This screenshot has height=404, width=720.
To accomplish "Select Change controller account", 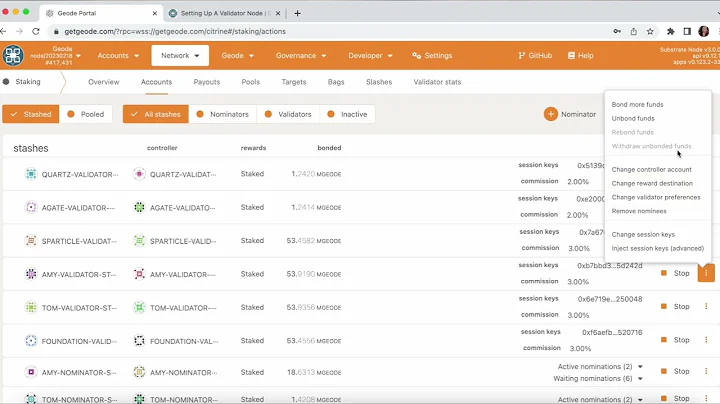I will point(652,169).
